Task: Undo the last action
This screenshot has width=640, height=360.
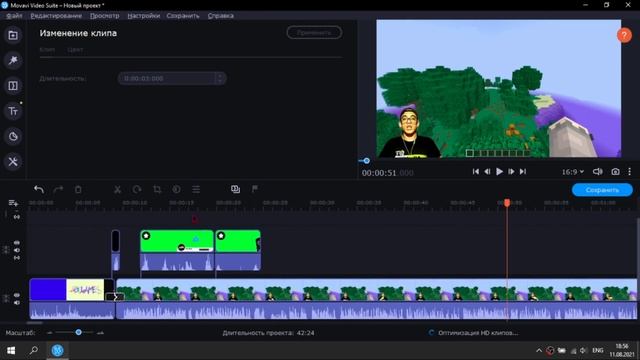Action: [39, 189]
